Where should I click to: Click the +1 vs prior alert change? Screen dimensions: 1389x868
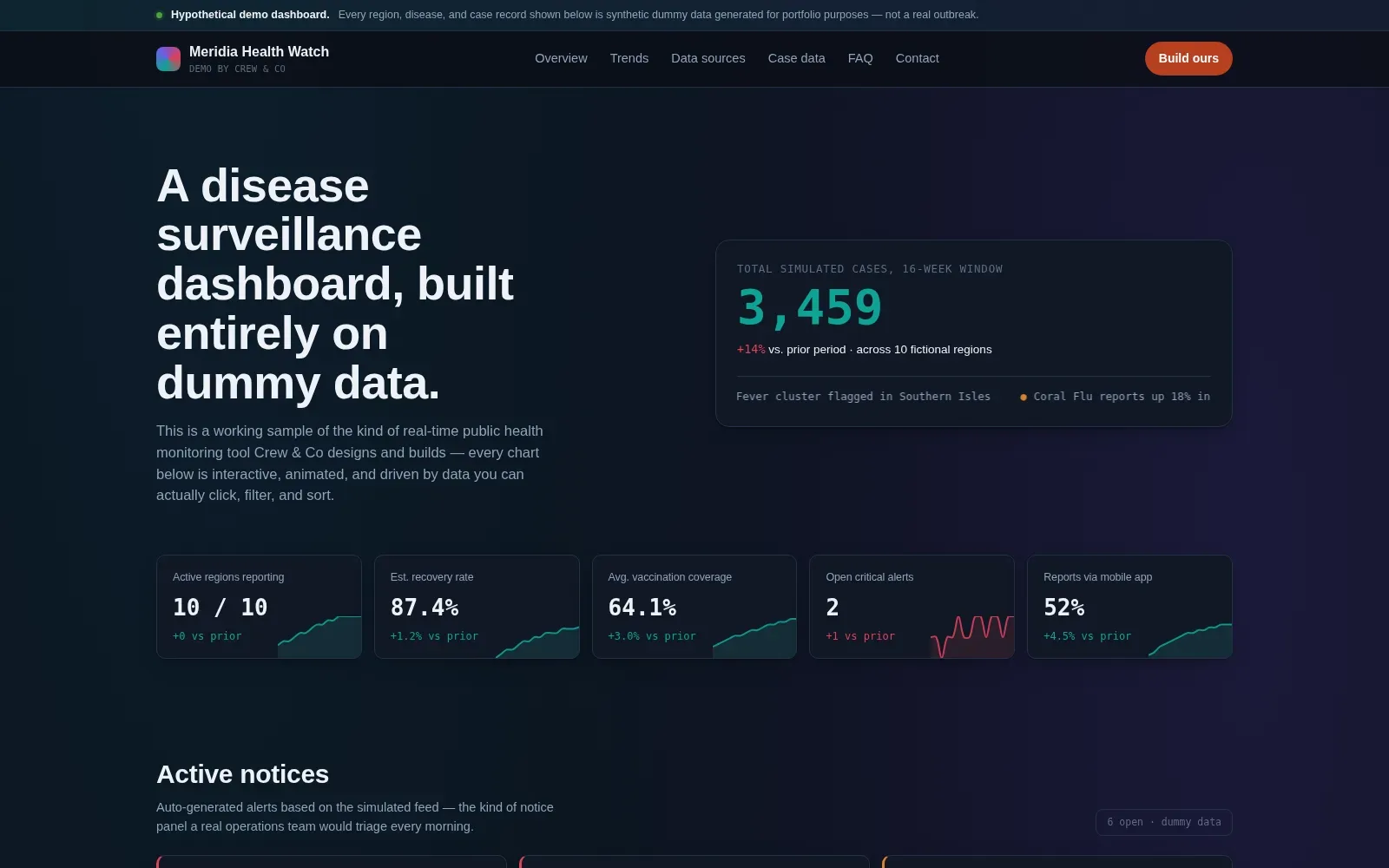860,636
